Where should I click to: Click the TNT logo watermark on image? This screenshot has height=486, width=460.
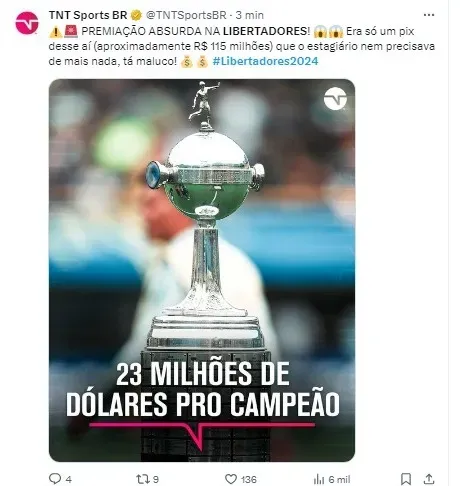coord(335,99)
